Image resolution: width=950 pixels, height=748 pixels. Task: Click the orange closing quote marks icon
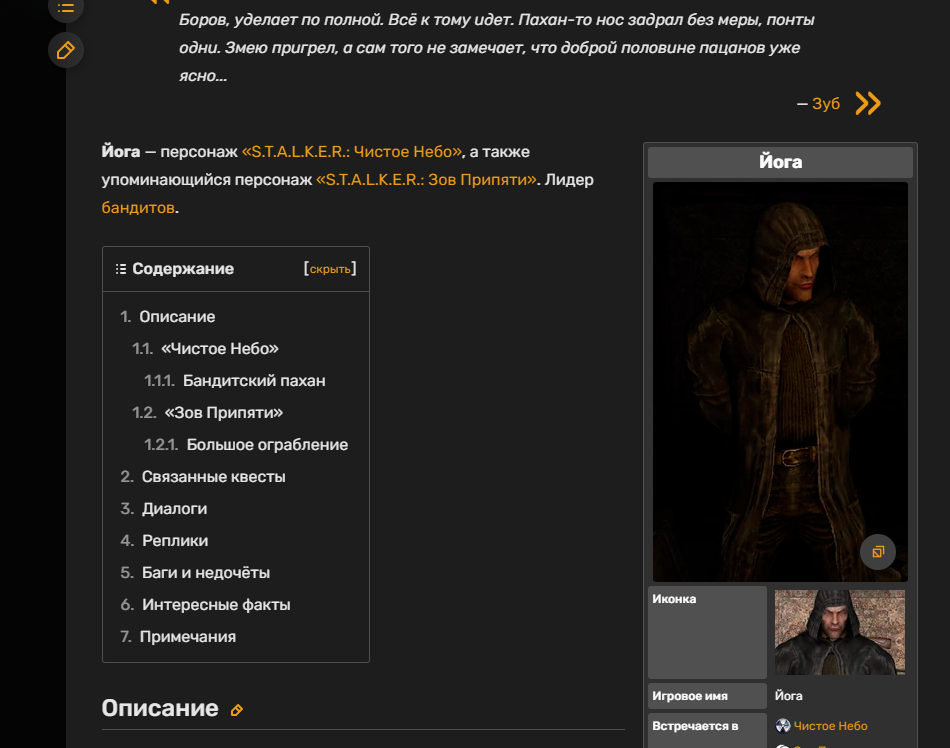point(868,103)
